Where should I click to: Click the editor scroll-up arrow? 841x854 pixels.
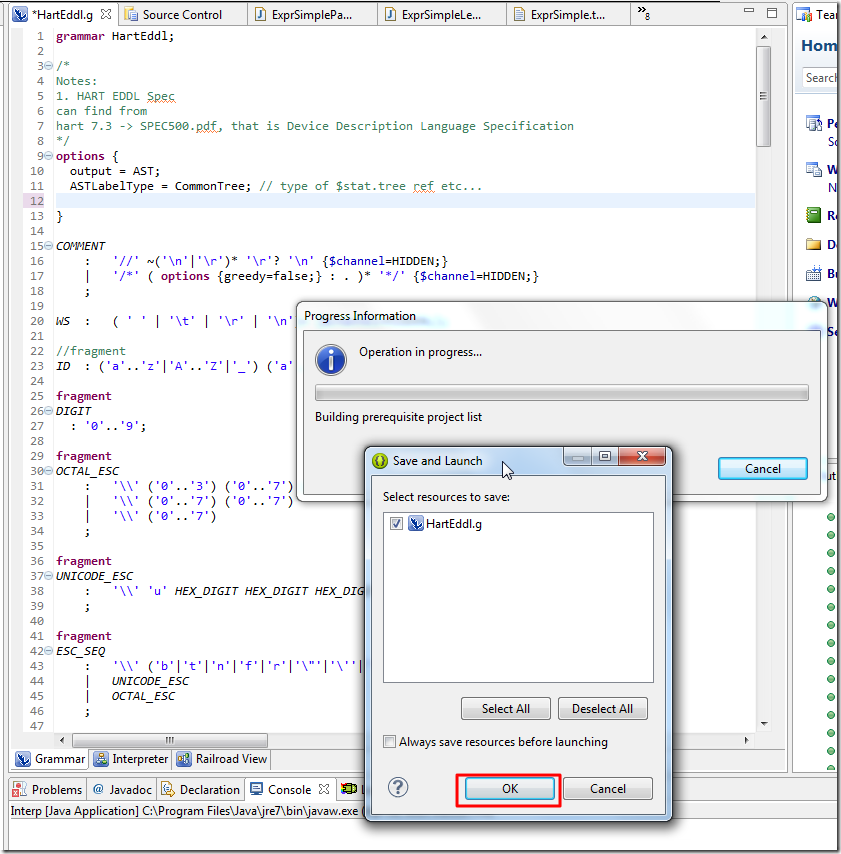point(764,37)
